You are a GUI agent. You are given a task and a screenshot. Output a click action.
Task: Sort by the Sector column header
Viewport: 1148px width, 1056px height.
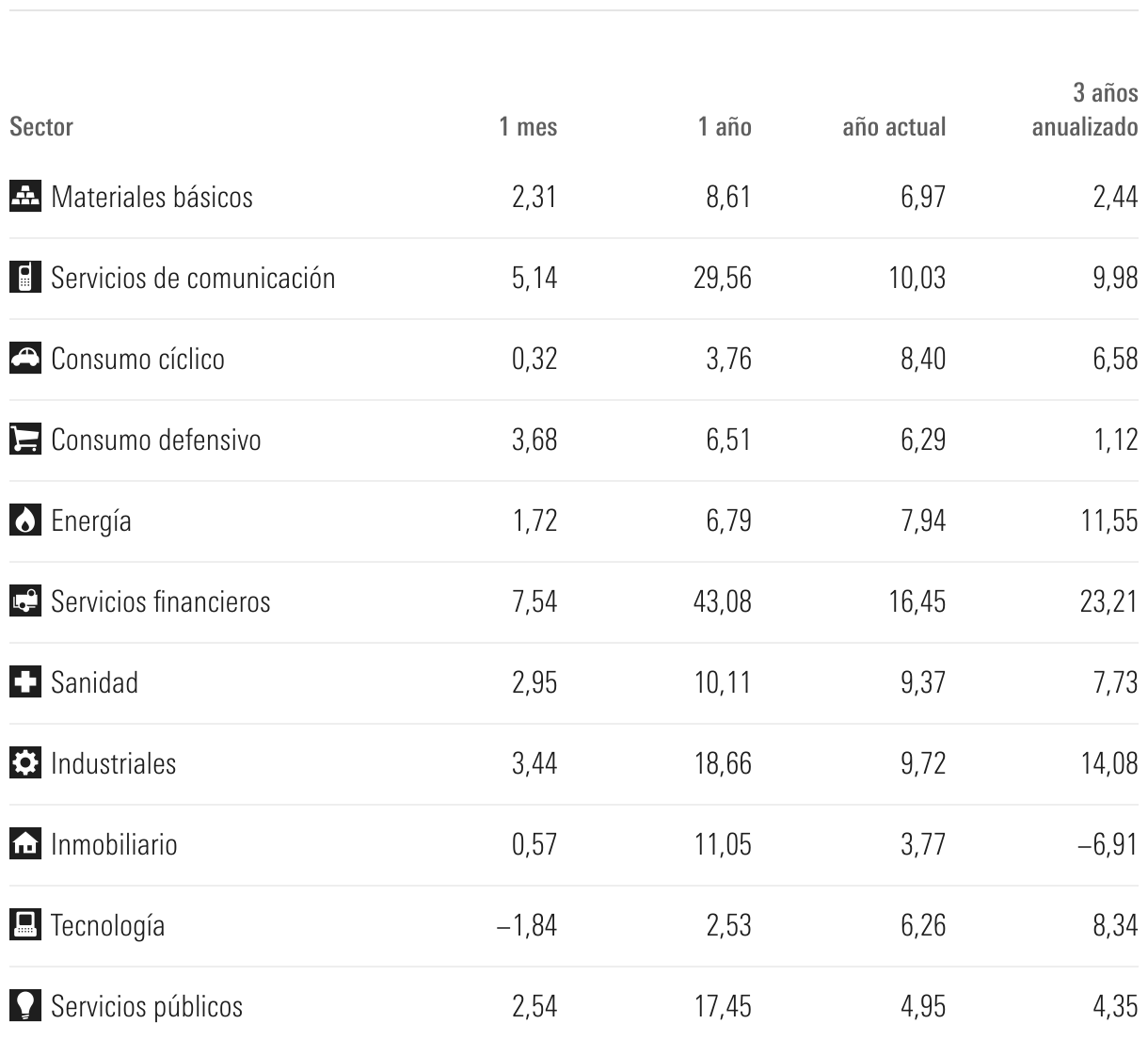pyautogui.click(x=41, y=126)
